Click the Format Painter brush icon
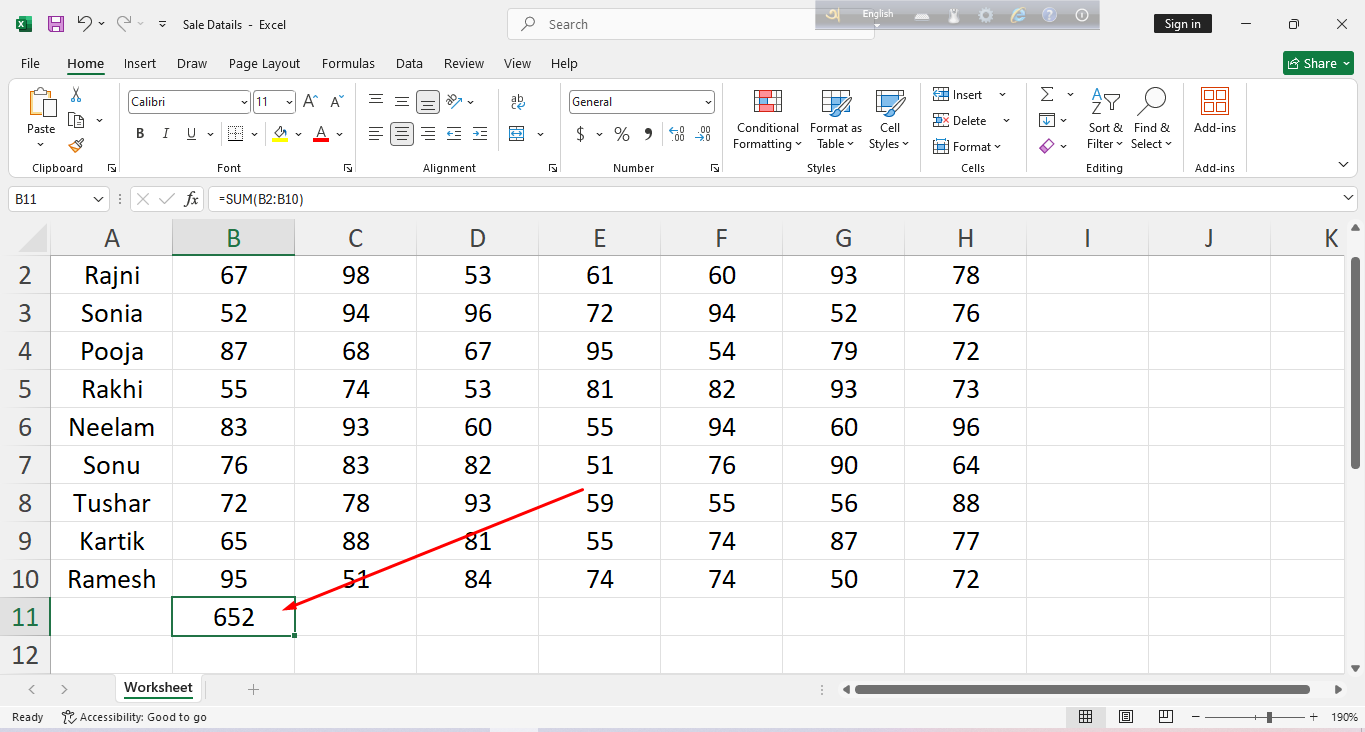The height and width of the screenshot is (732, 1365). pos(76,146)
